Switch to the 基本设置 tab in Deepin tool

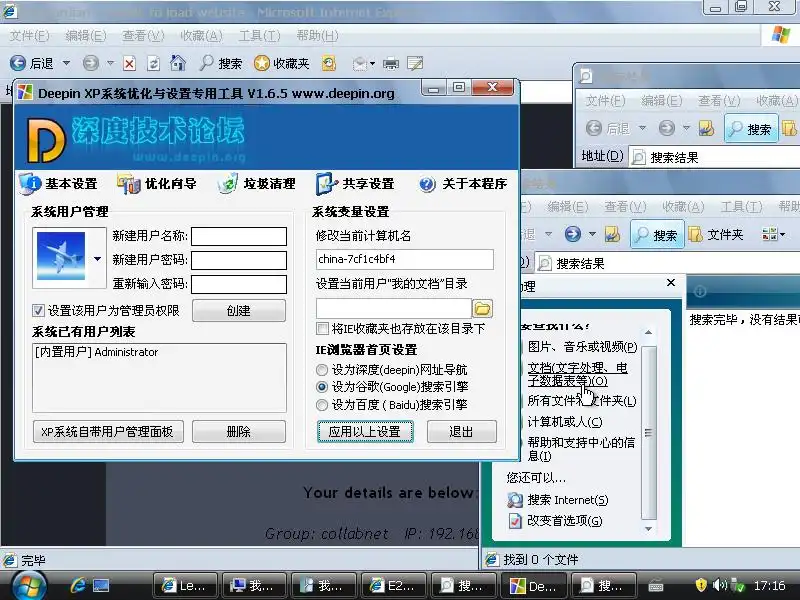59,184
